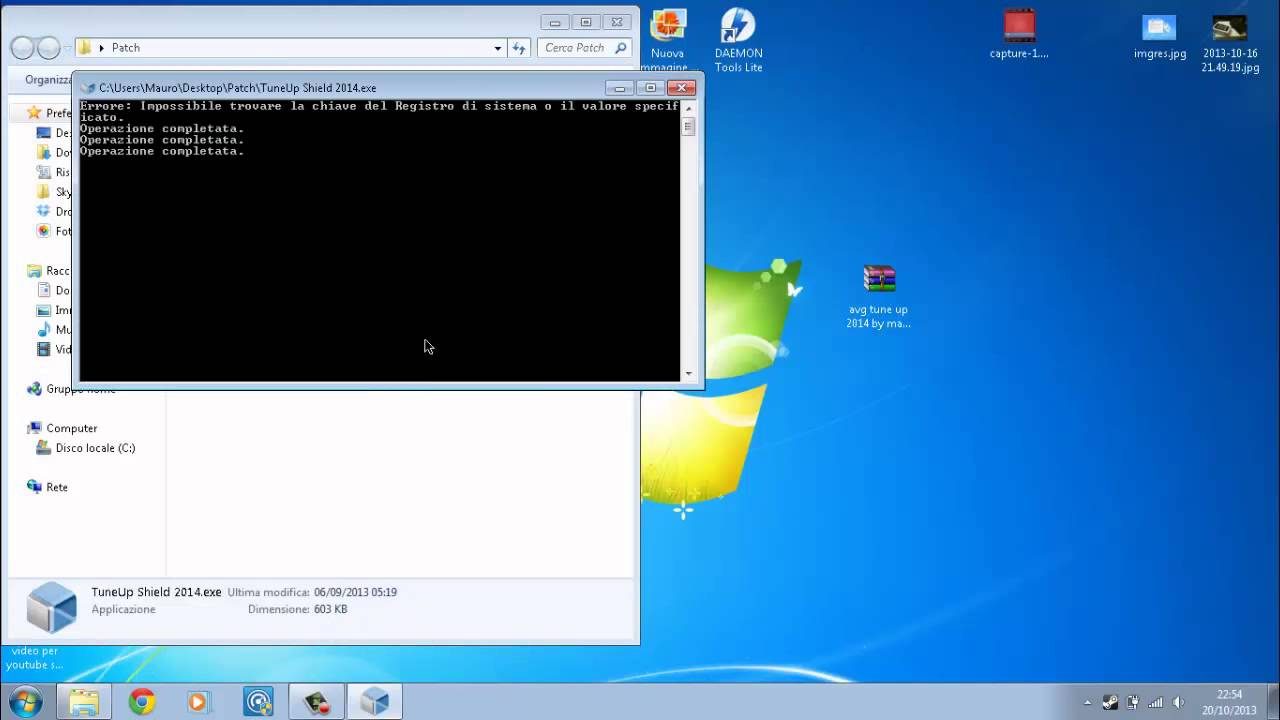Select the 06/09/2013 05:19 modified date
Screen dimensions: 1280x720
point(355,593)
